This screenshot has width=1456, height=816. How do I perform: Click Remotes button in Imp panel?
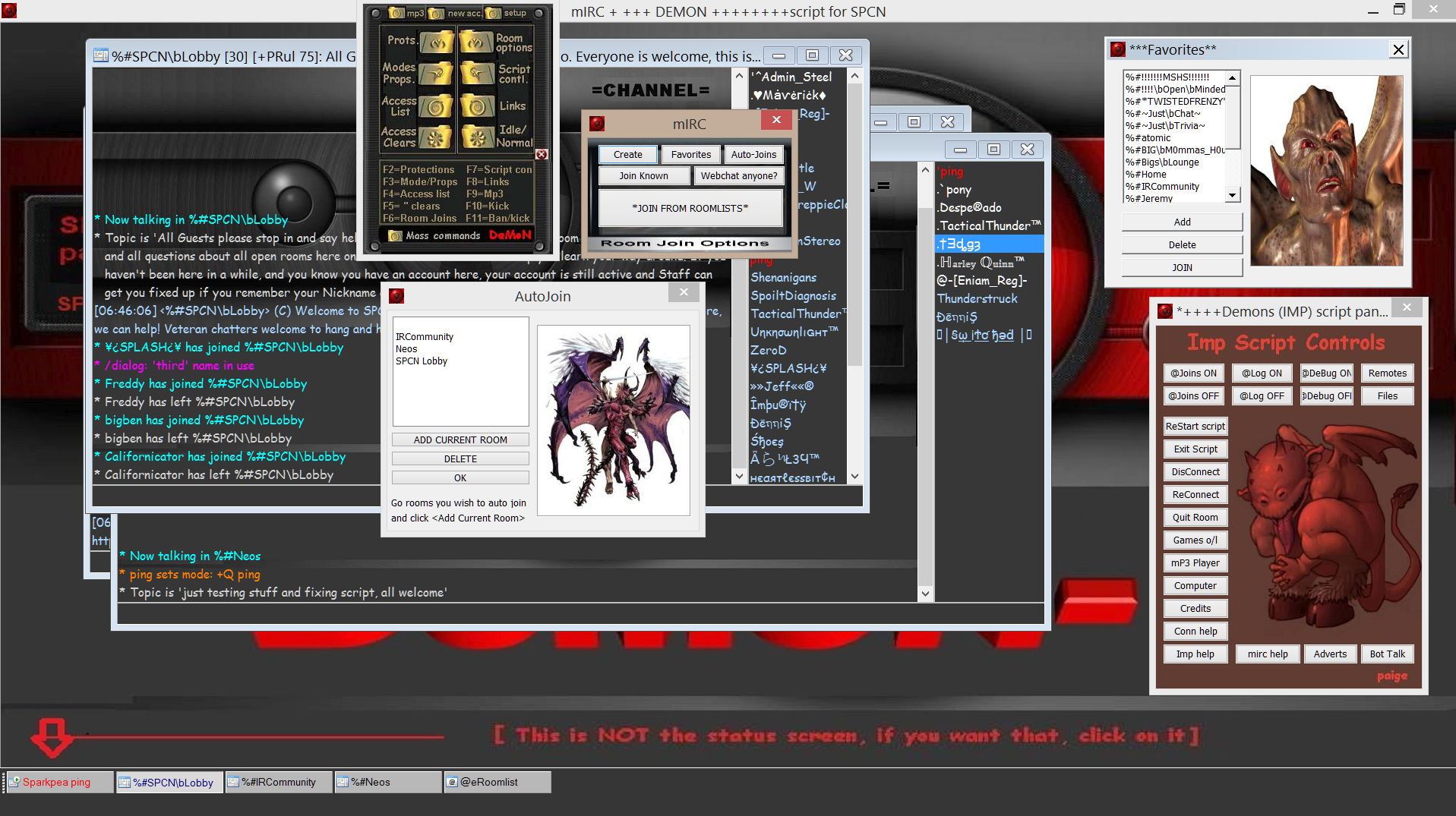point(1387,373)
